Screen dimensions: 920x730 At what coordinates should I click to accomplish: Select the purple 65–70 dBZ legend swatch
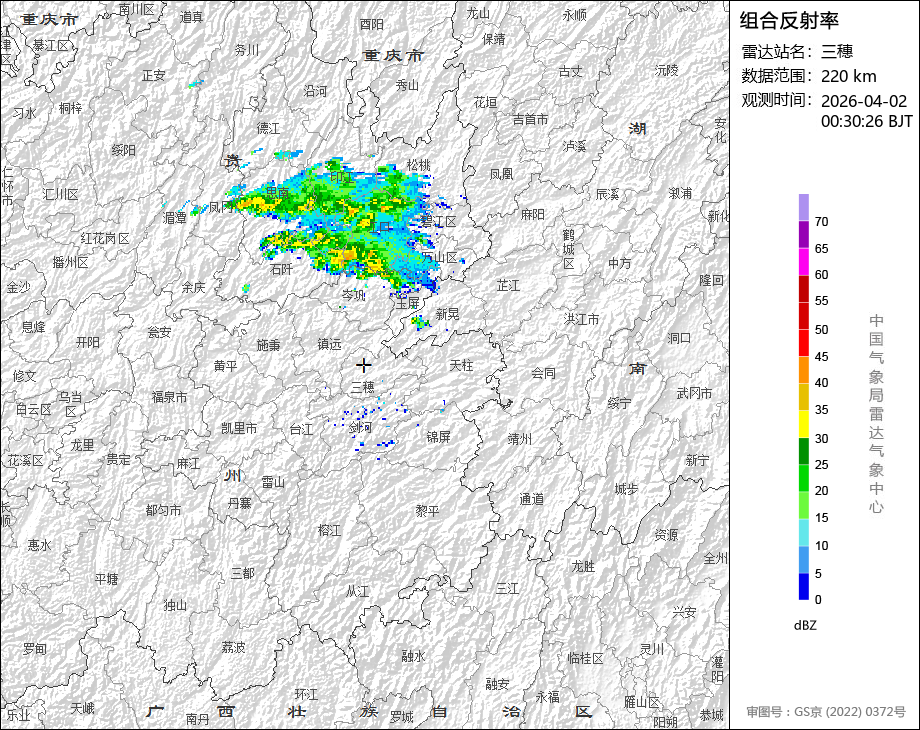(x=804, y=235)
